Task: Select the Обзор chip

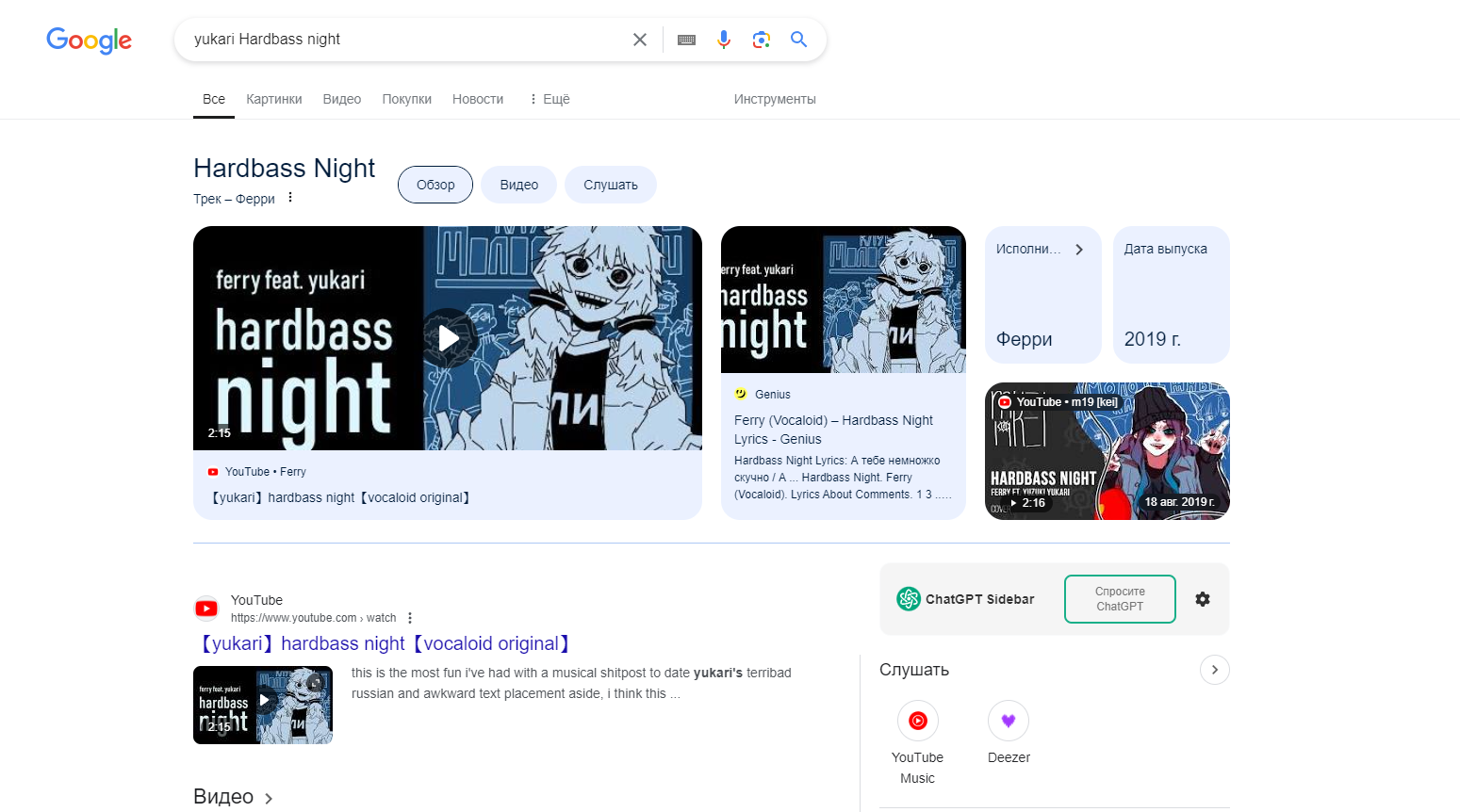Action: pyautogui.click(x=435, y=185)
